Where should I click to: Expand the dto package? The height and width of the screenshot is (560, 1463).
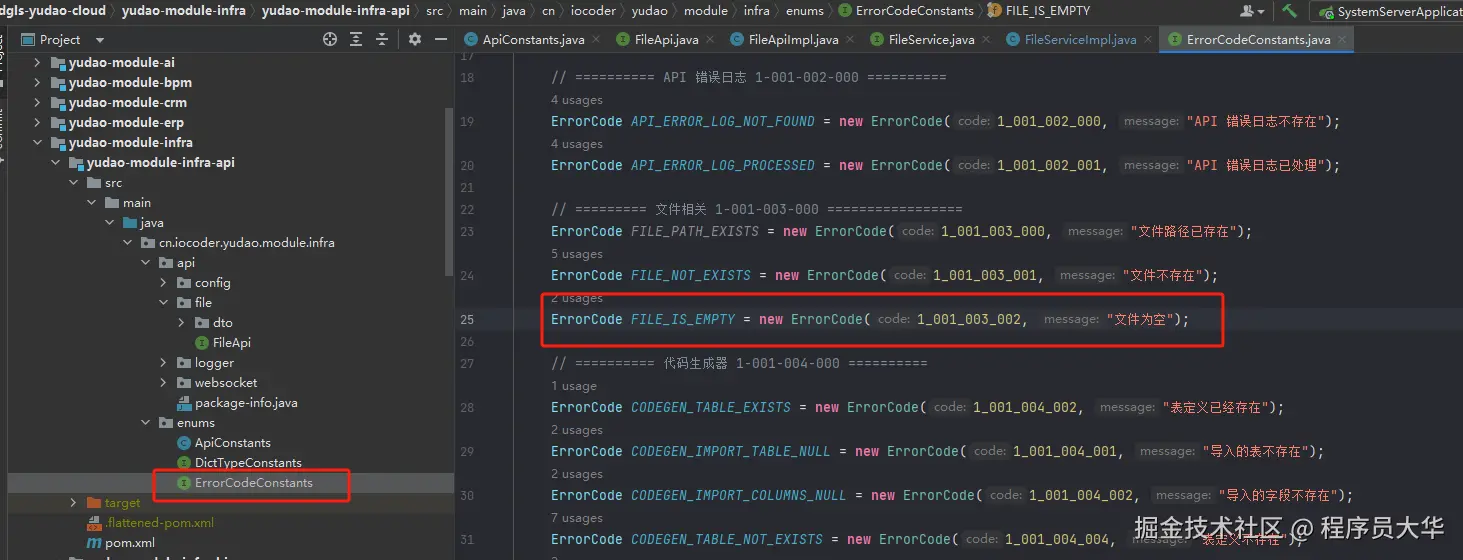click(x=181, y=322)
